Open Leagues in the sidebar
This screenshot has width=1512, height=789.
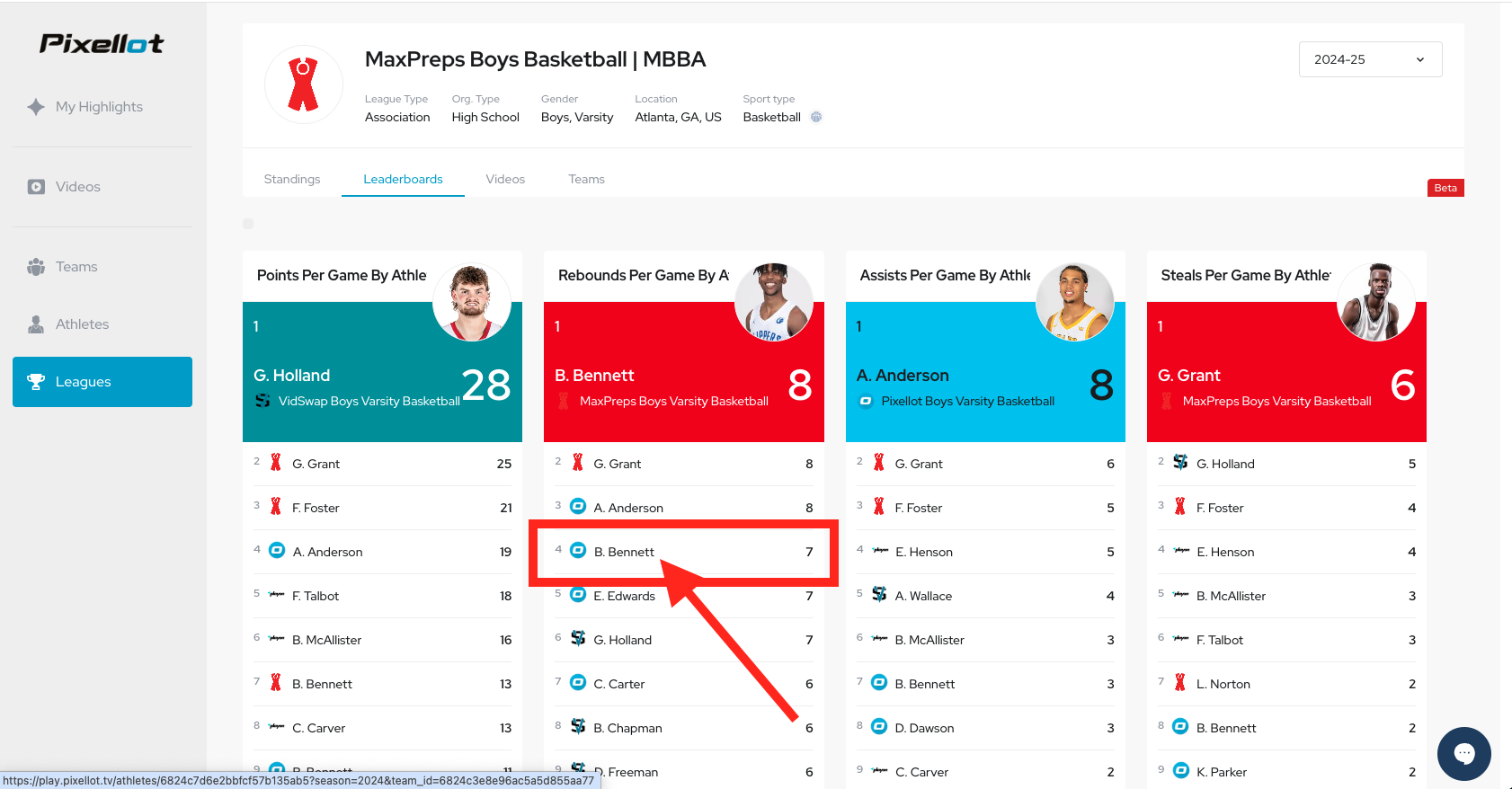tap(102, 382)
